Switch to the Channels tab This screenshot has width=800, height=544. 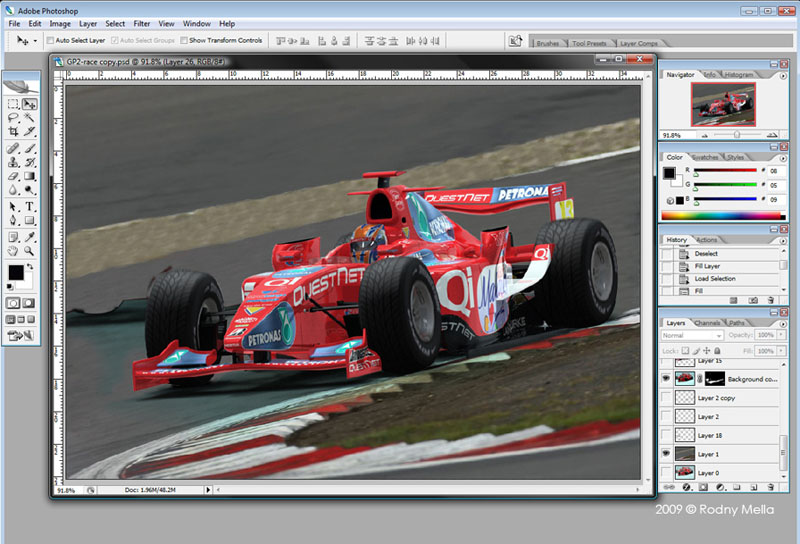coord(708,323)
